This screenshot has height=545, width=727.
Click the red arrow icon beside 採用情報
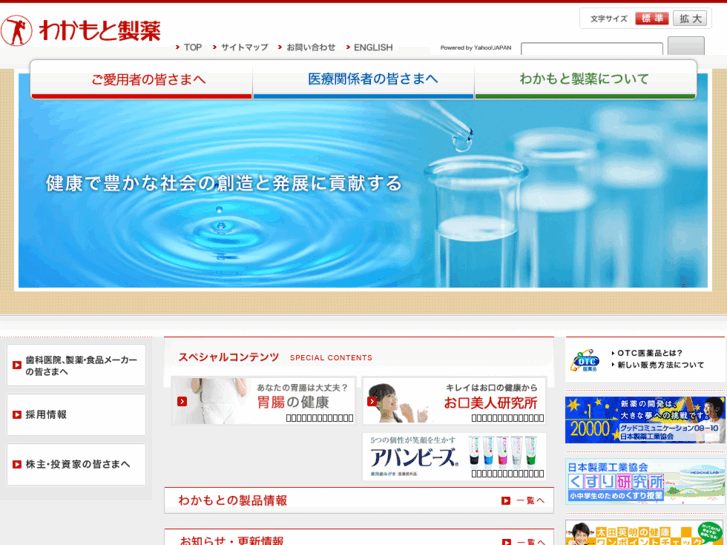click(17, 415)
